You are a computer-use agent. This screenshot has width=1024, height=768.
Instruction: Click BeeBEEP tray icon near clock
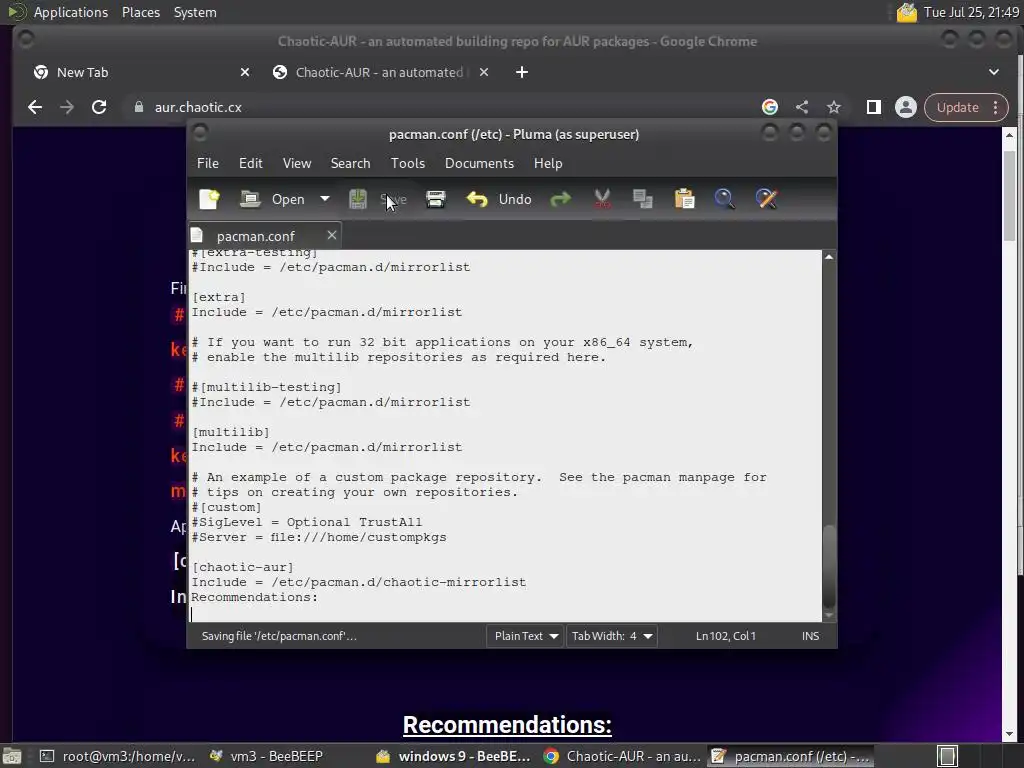pos(906,12)
